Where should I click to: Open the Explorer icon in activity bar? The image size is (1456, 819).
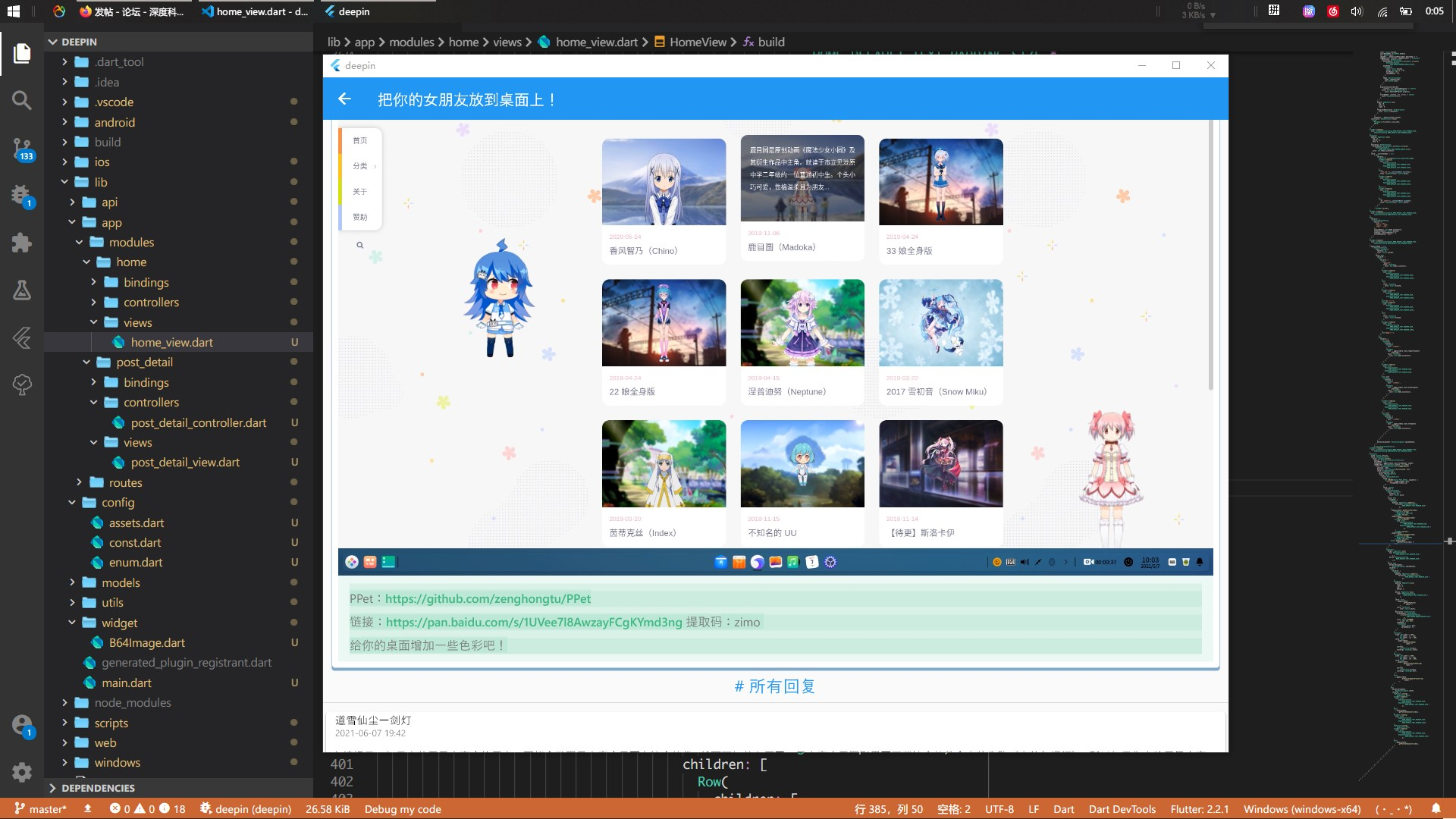coord(22,53)
